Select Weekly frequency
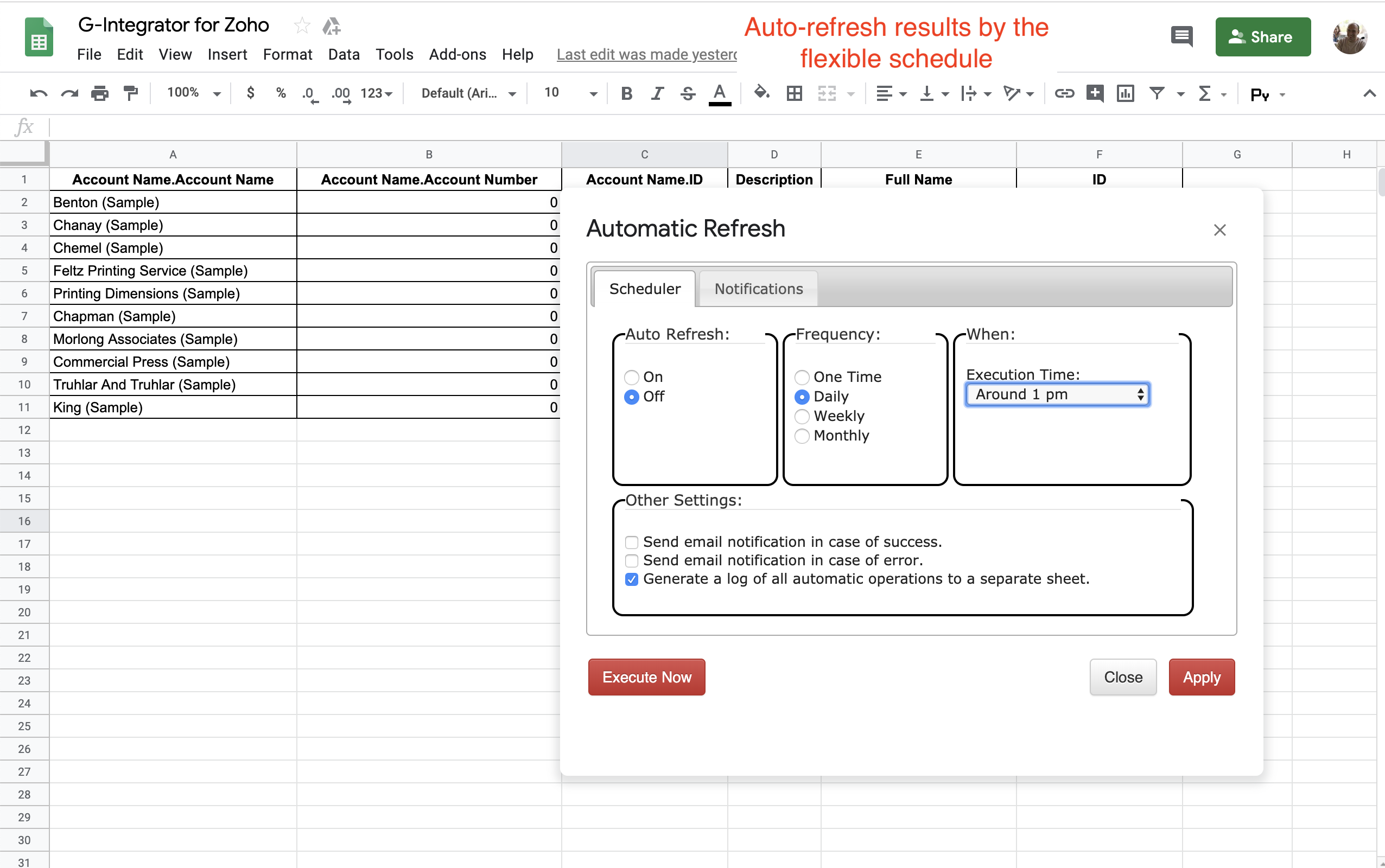 tap(802, 416)
